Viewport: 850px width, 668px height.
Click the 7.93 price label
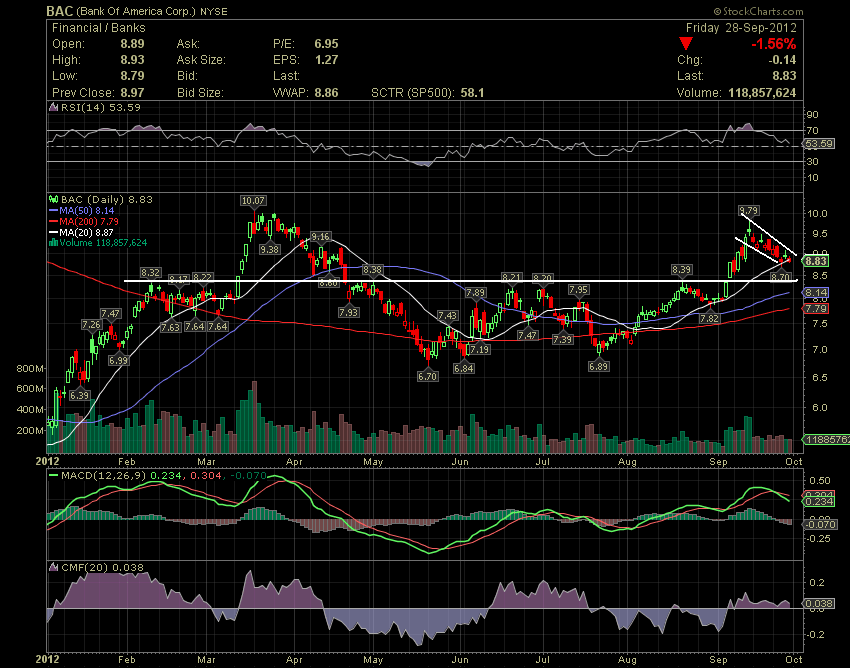point(348,312)
